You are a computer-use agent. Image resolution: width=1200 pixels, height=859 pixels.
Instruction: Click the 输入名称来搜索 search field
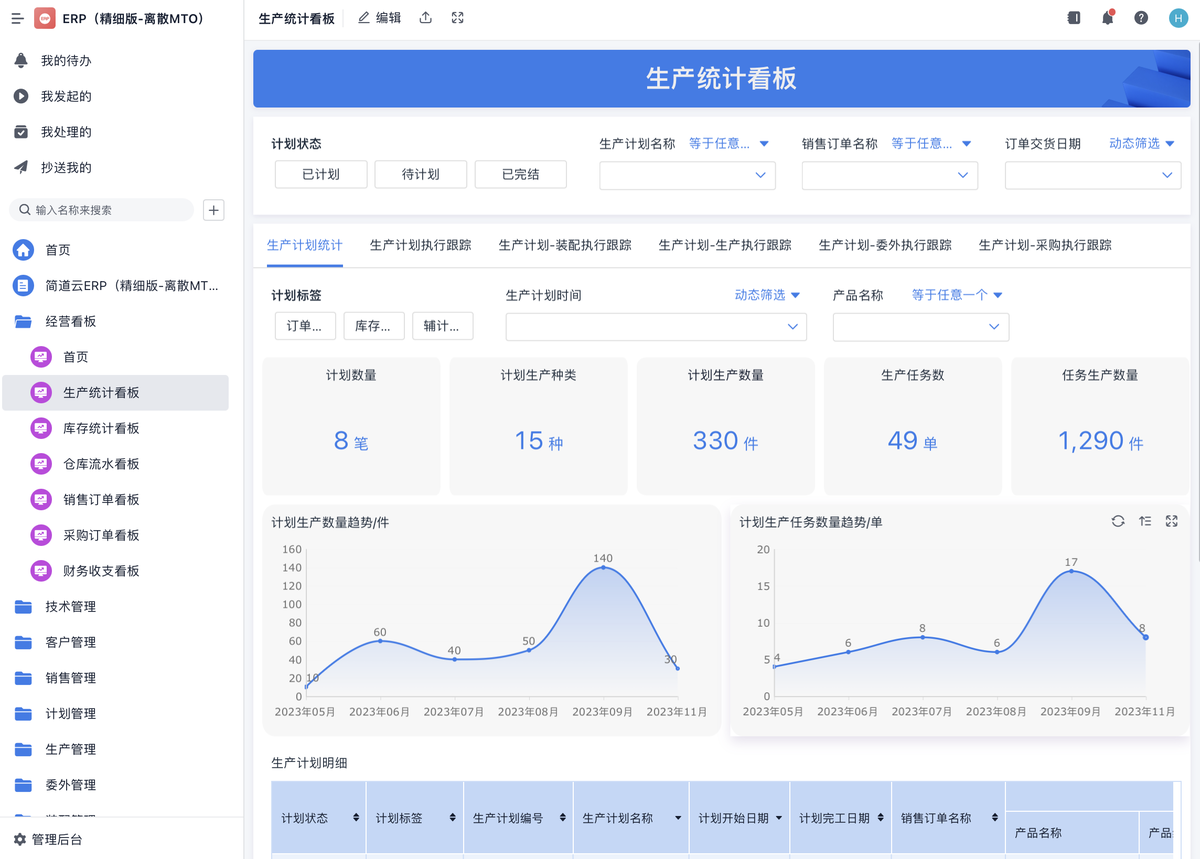click(x=110, y=210)
